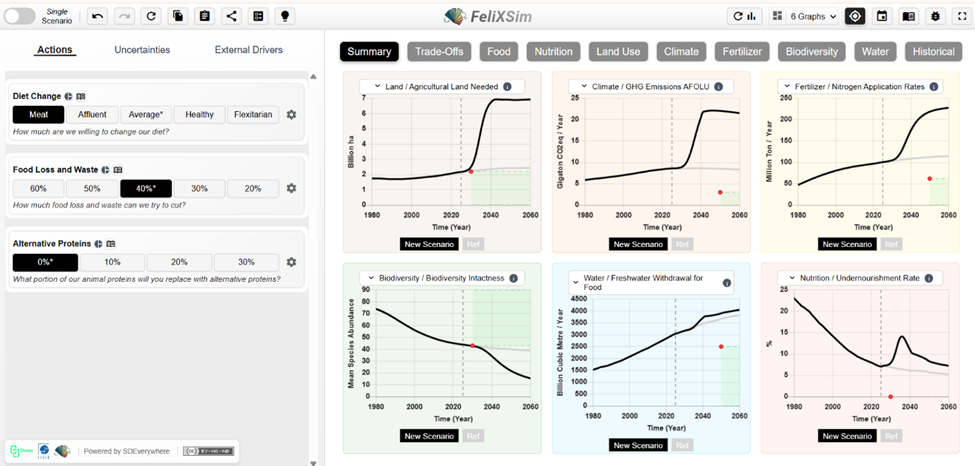
Task: Switch to the Uncertainties tab
Action: coord(142,50)
